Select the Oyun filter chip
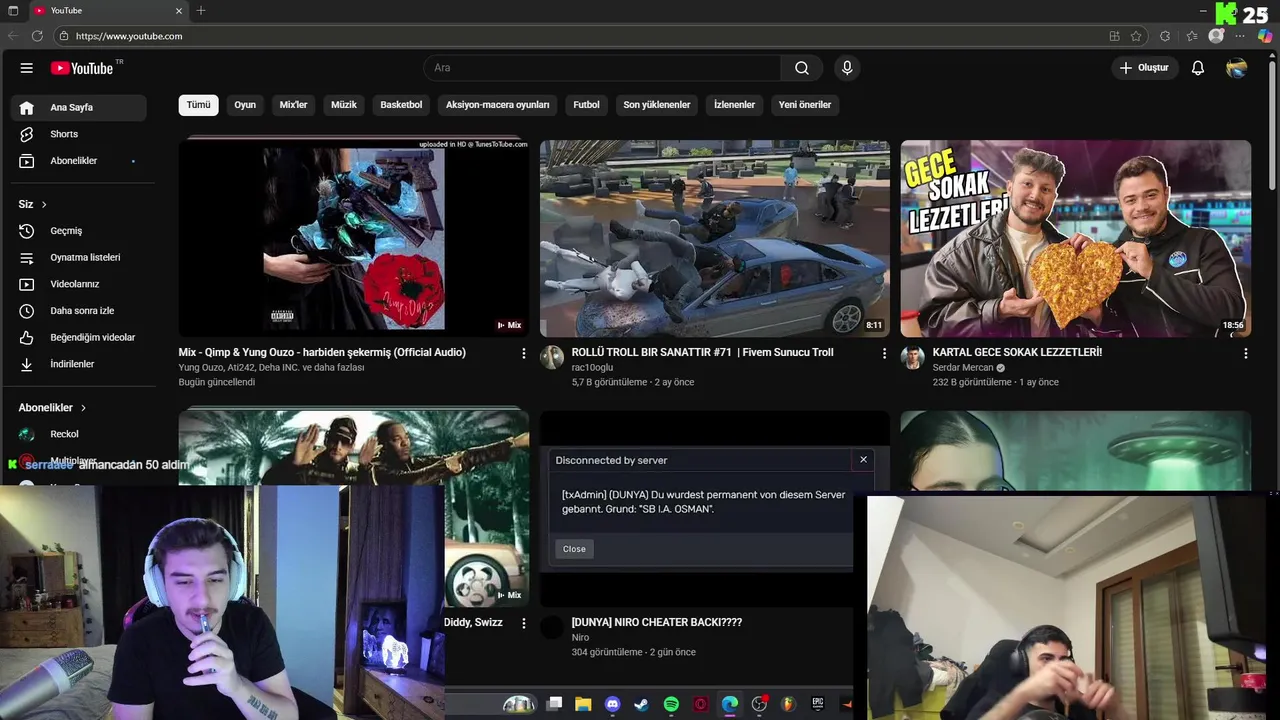 pos(245,105)
